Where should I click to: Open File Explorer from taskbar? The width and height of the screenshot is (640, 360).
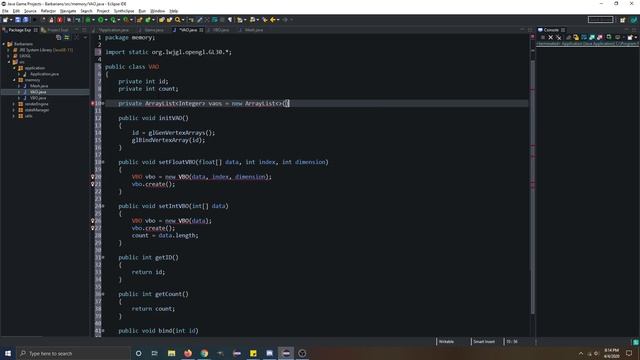(171, 353)
